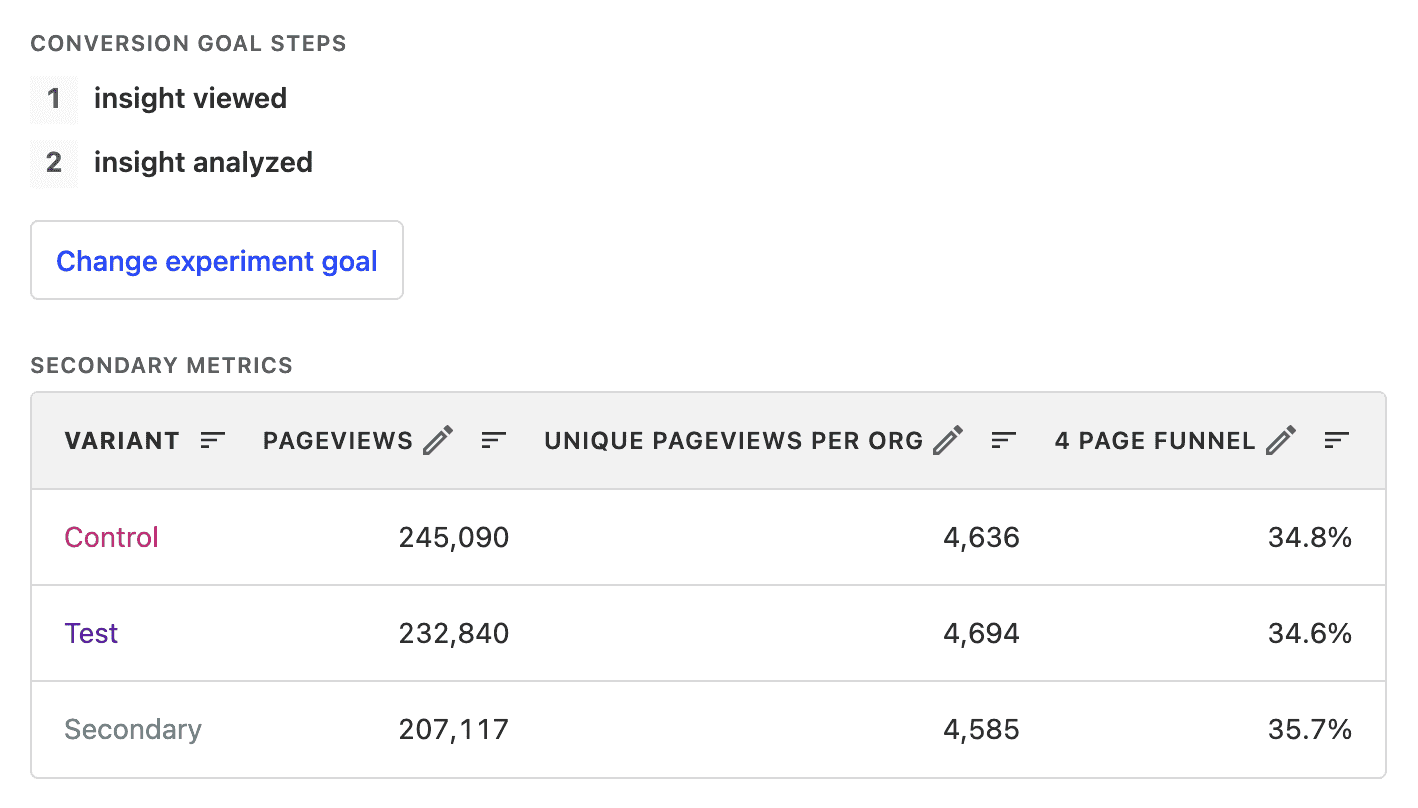
Task: Click step 2 insight analyzed
Action: click(x=203, y=163)
